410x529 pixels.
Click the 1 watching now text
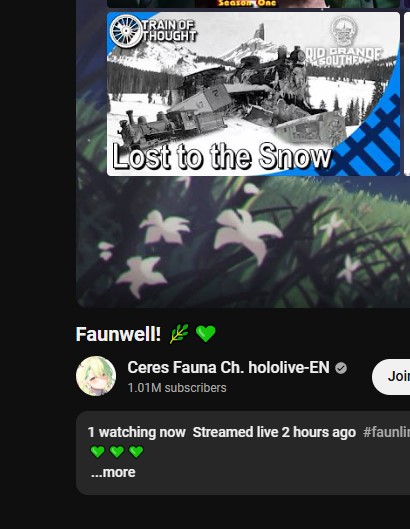pos(136,432)
